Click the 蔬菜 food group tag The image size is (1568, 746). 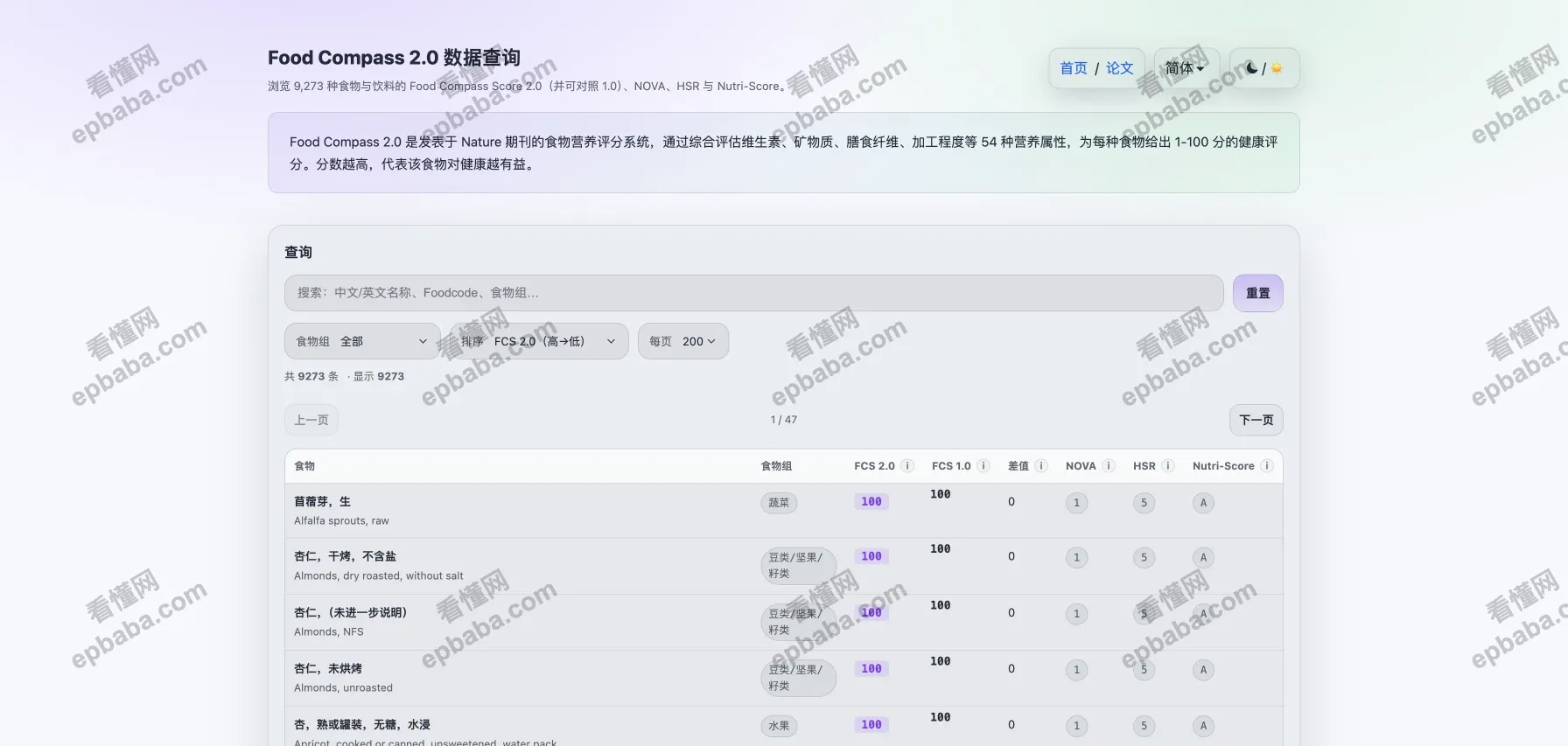pyautogui.click(x=779, y=503)
